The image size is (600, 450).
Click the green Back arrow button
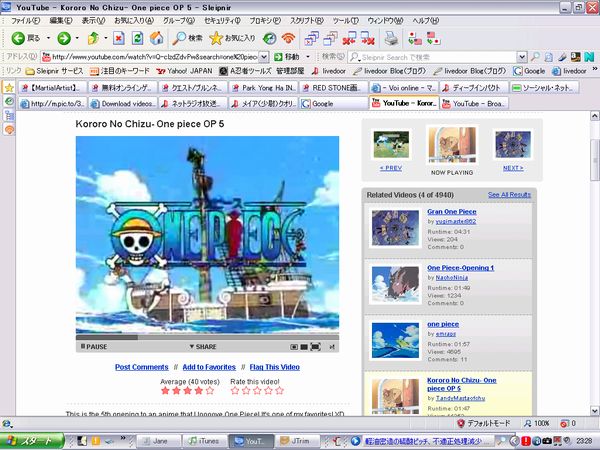[x=18, y=38]
